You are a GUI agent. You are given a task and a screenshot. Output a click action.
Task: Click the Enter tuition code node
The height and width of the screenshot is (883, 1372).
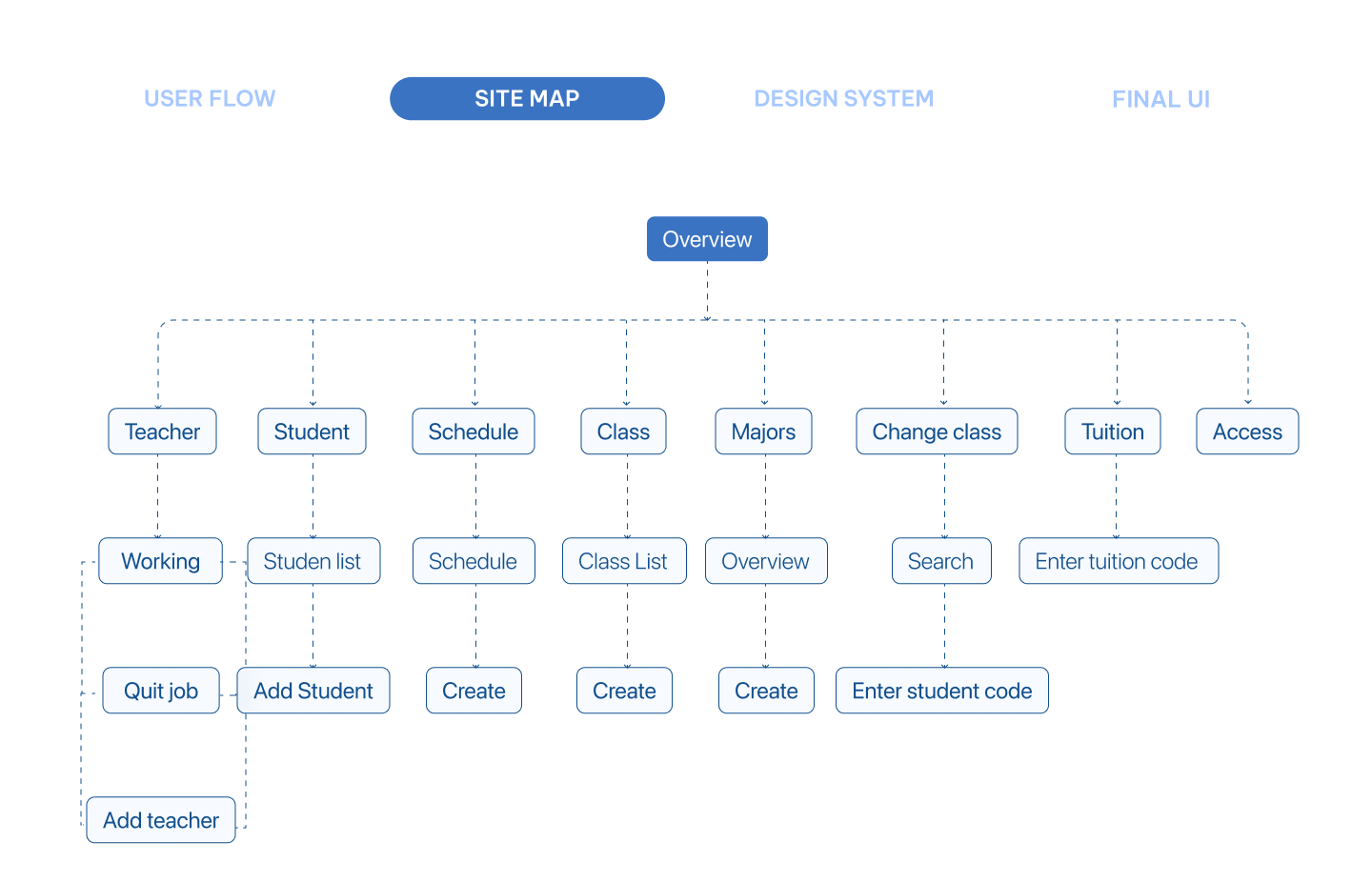coord(1119,561)
